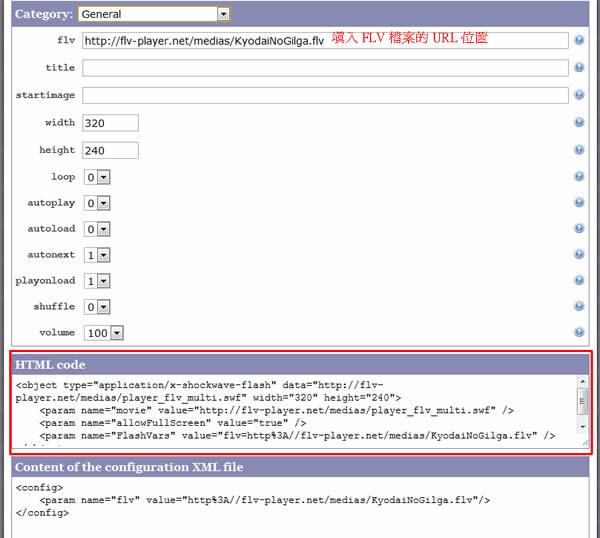Click the width field containing 320

click(x=110, y=123)
